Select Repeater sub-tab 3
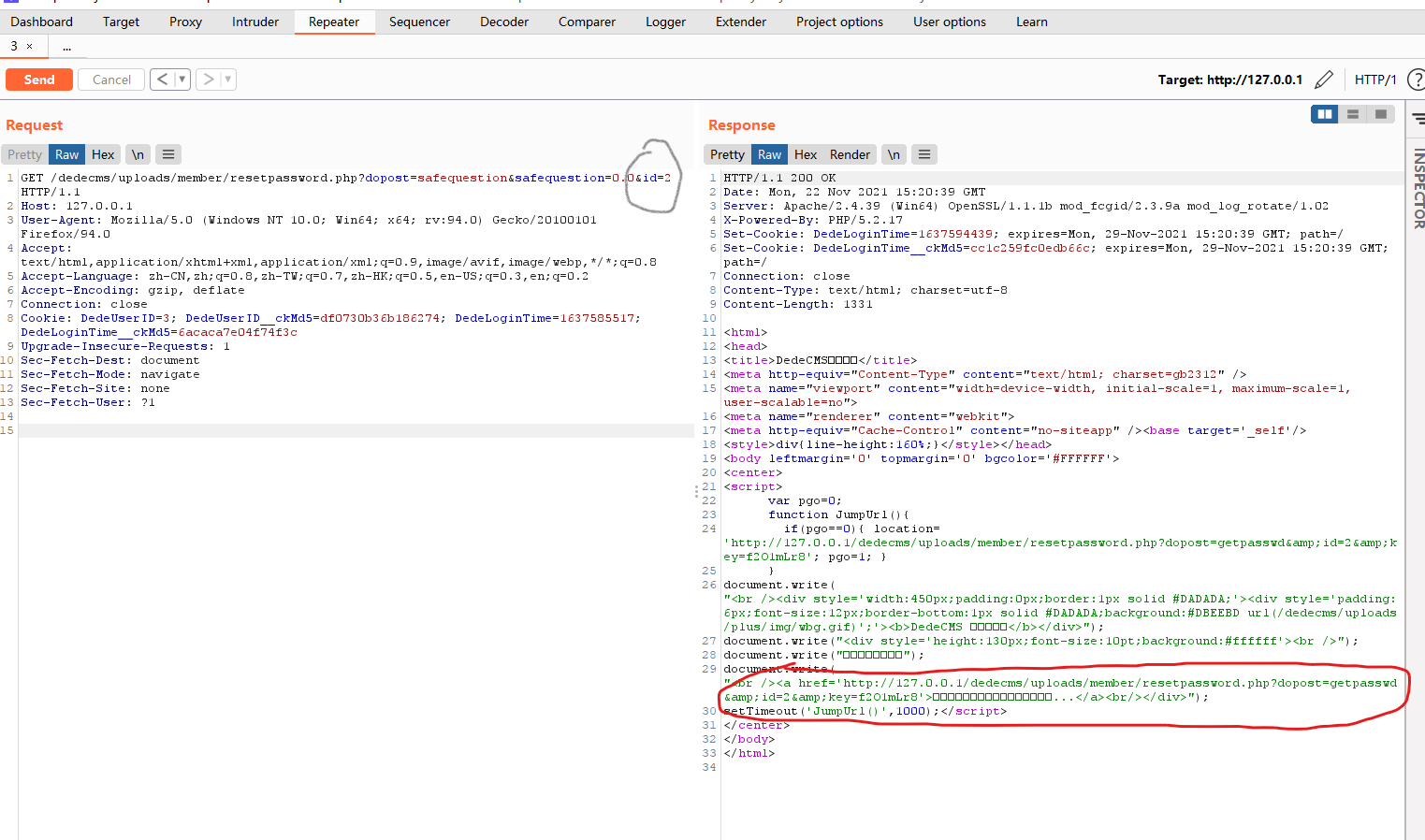The height and width of the screenshot is (840, 1425). click(x=14, y=46)
